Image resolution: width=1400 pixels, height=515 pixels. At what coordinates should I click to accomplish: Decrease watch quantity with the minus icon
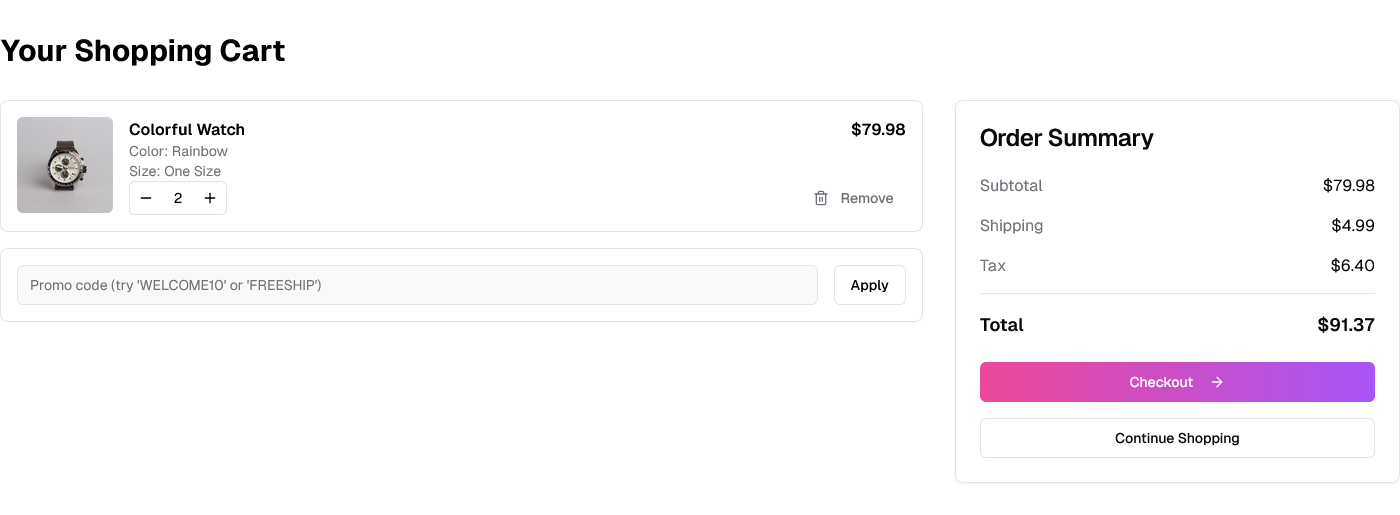pyautogui.click(x=146, y=198)
